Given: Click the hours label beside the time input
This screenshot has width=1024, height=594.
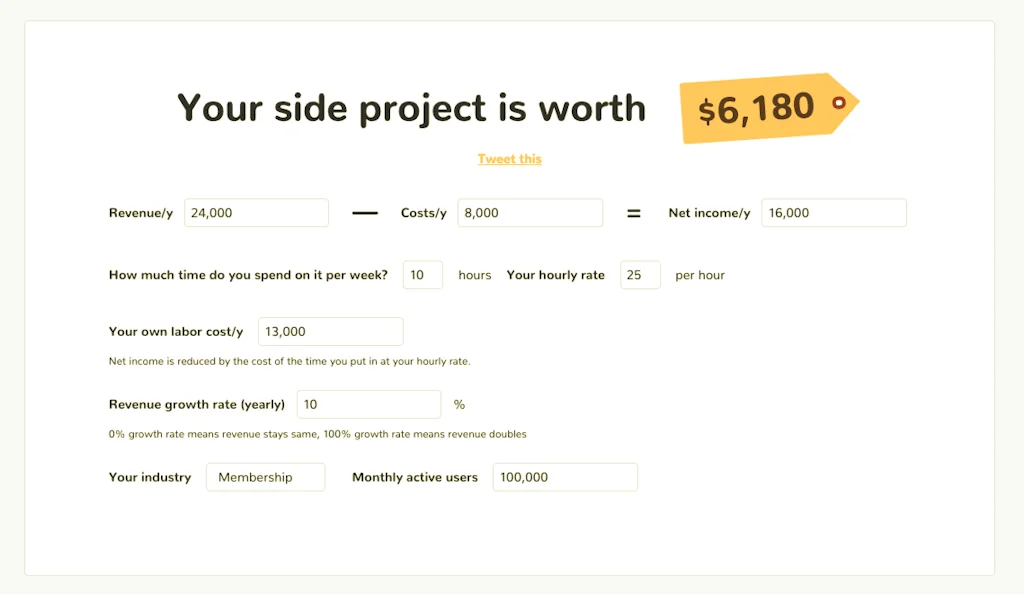Looking at the screenshot, I should [x=474, y=274].
